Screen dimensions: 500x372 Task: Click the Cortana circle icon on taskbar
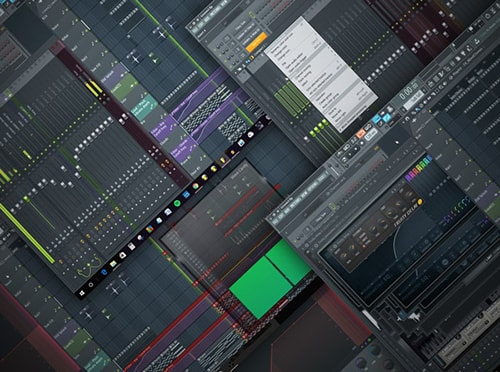91,285
